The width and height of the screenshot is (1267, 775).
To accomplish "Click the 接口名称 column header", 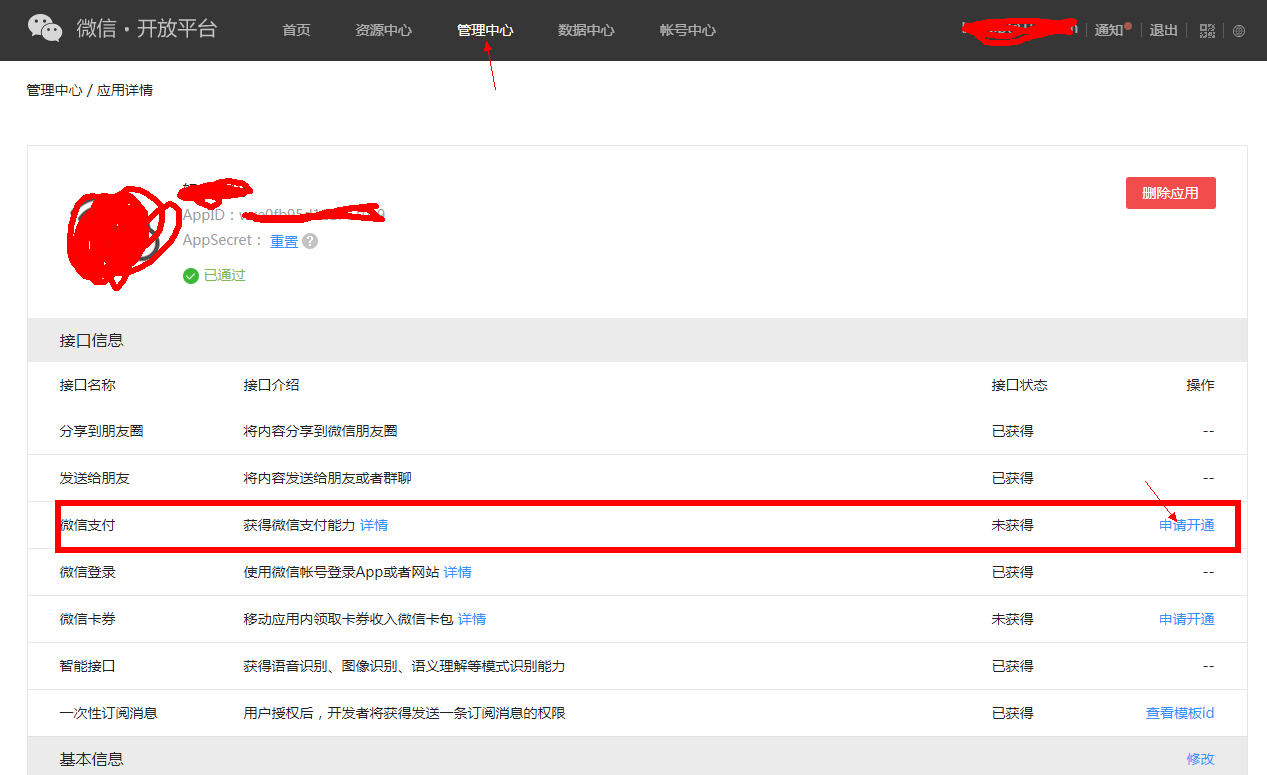I will (88, 385).
